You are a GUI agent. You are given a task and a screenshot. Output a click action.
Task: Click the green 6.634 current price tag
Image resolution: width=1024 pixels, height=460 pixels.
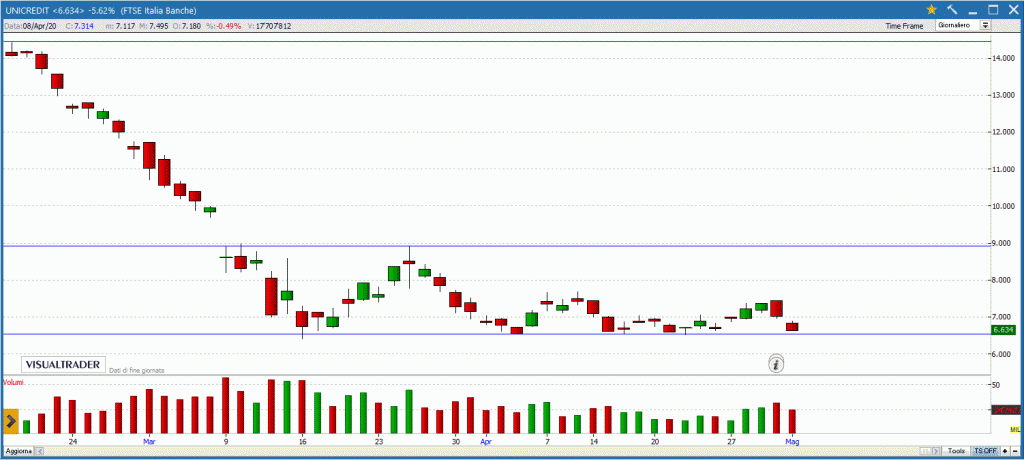click(1002, 331)
